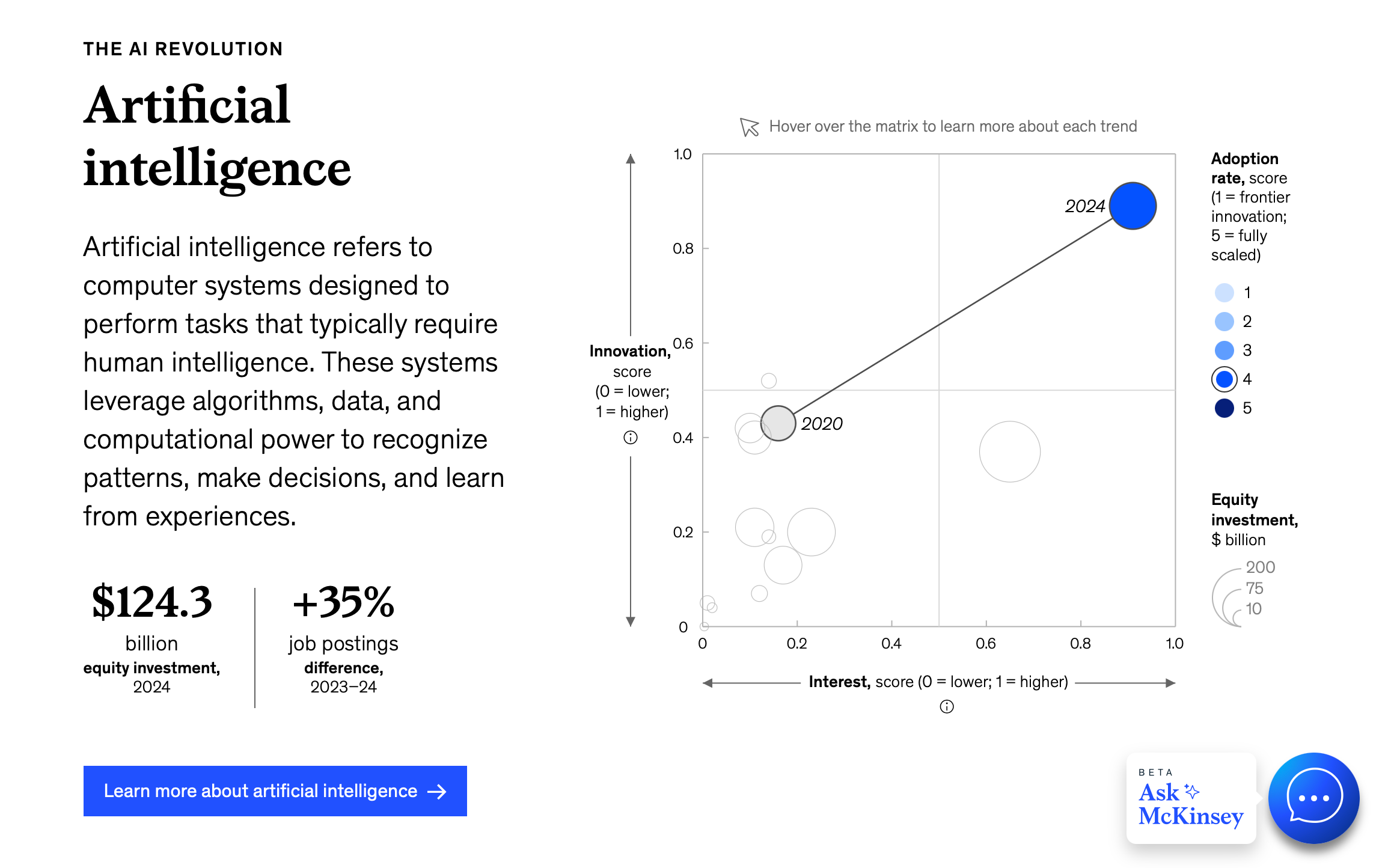Click outlined bubble near 0.2 innovation
Viewport: 1391px width, 868px height.
coord(812,532)
